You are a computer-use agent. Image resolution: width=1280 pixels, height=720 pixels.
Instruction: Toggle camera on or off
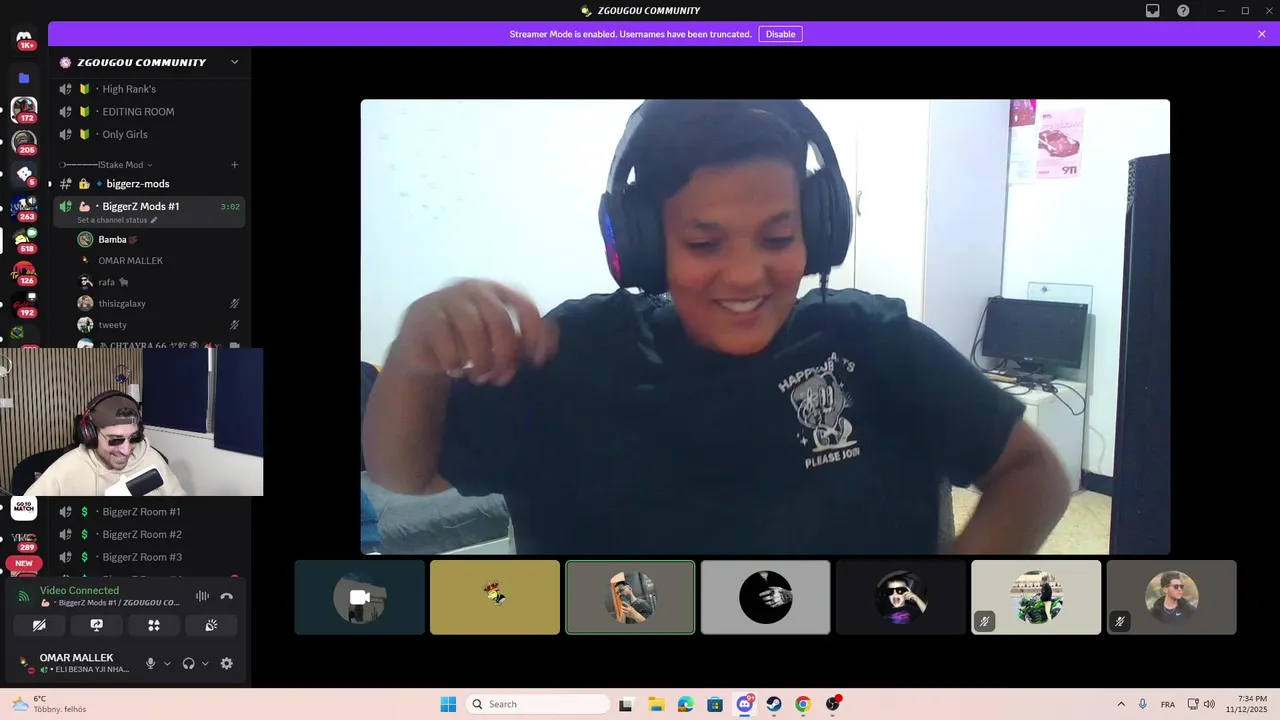click(x=39, y=625)
